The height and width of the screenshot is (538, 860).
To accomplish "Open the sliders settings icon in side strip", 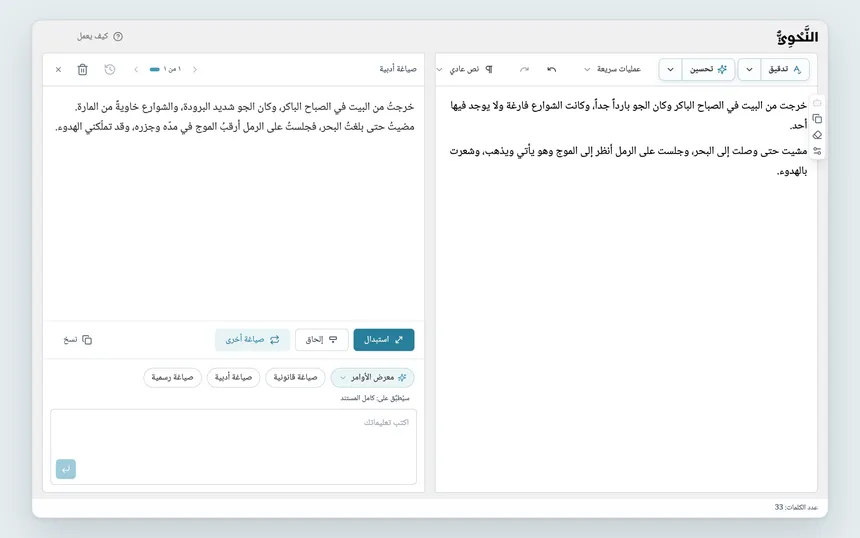I will pos(817,151).
